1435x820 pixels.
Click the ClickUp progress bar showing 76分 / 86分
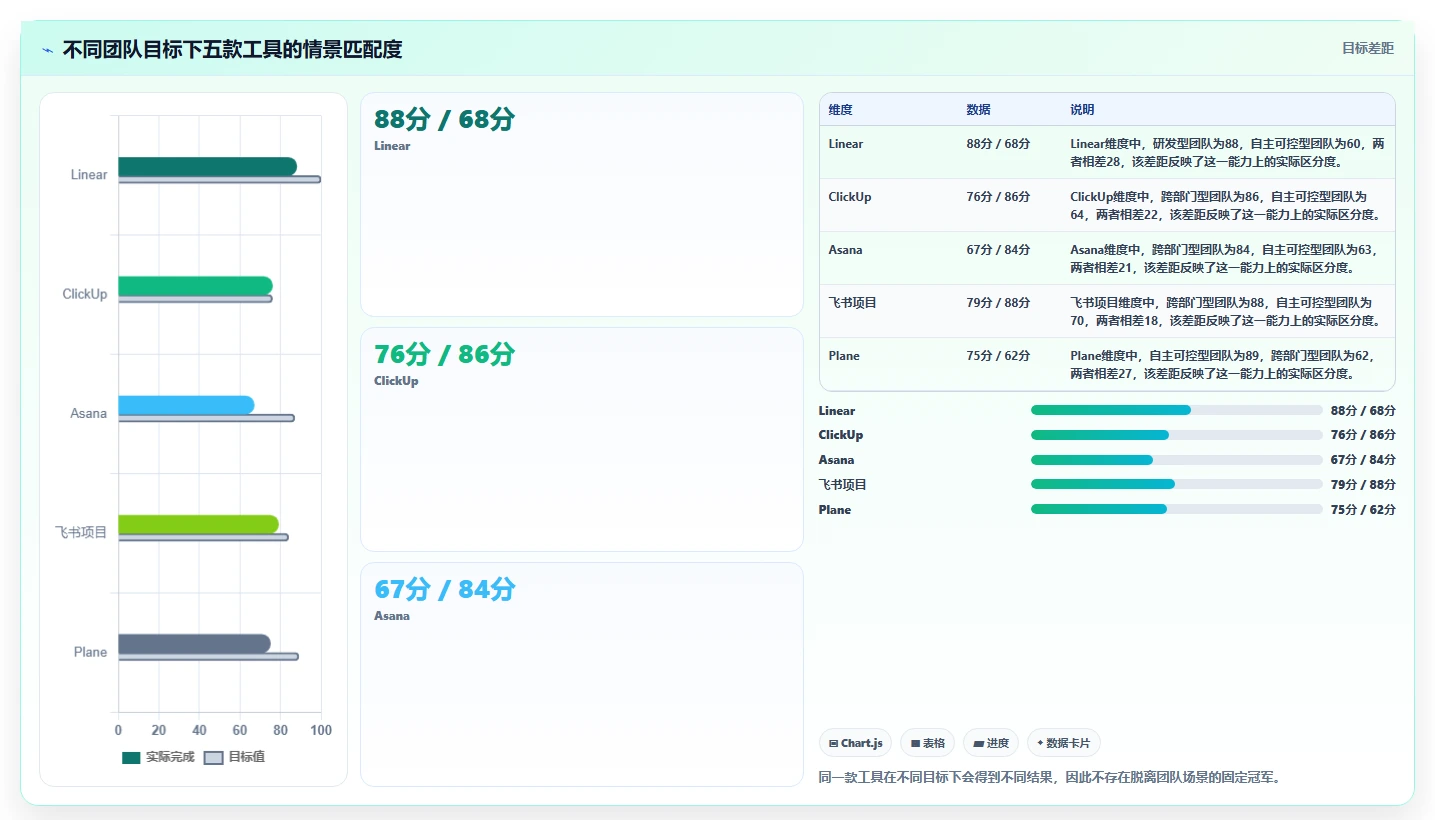pos(1177,435)
